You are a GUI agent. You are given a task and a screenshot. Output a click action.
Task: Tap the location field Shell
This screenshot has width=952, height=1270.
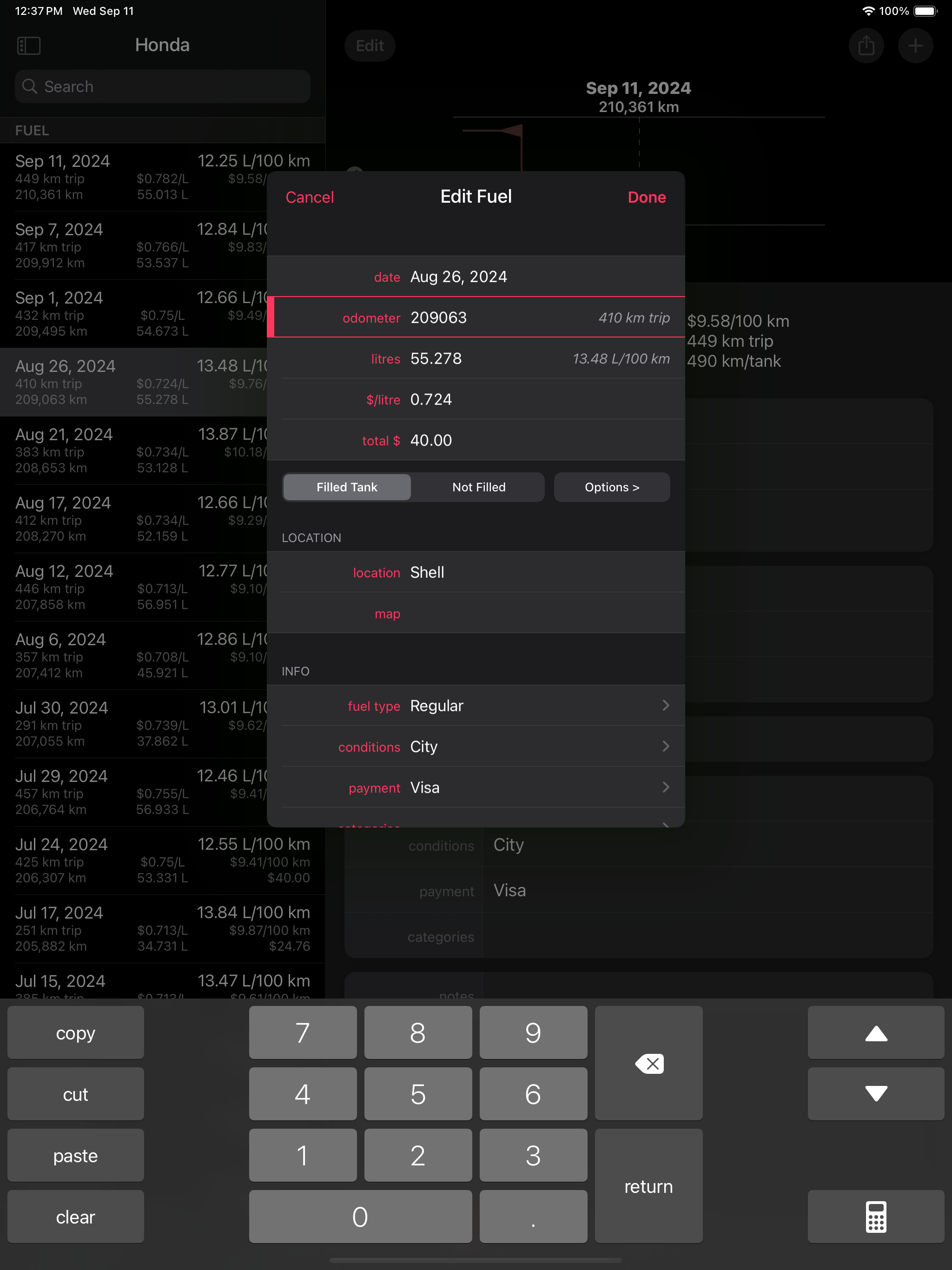476,572
